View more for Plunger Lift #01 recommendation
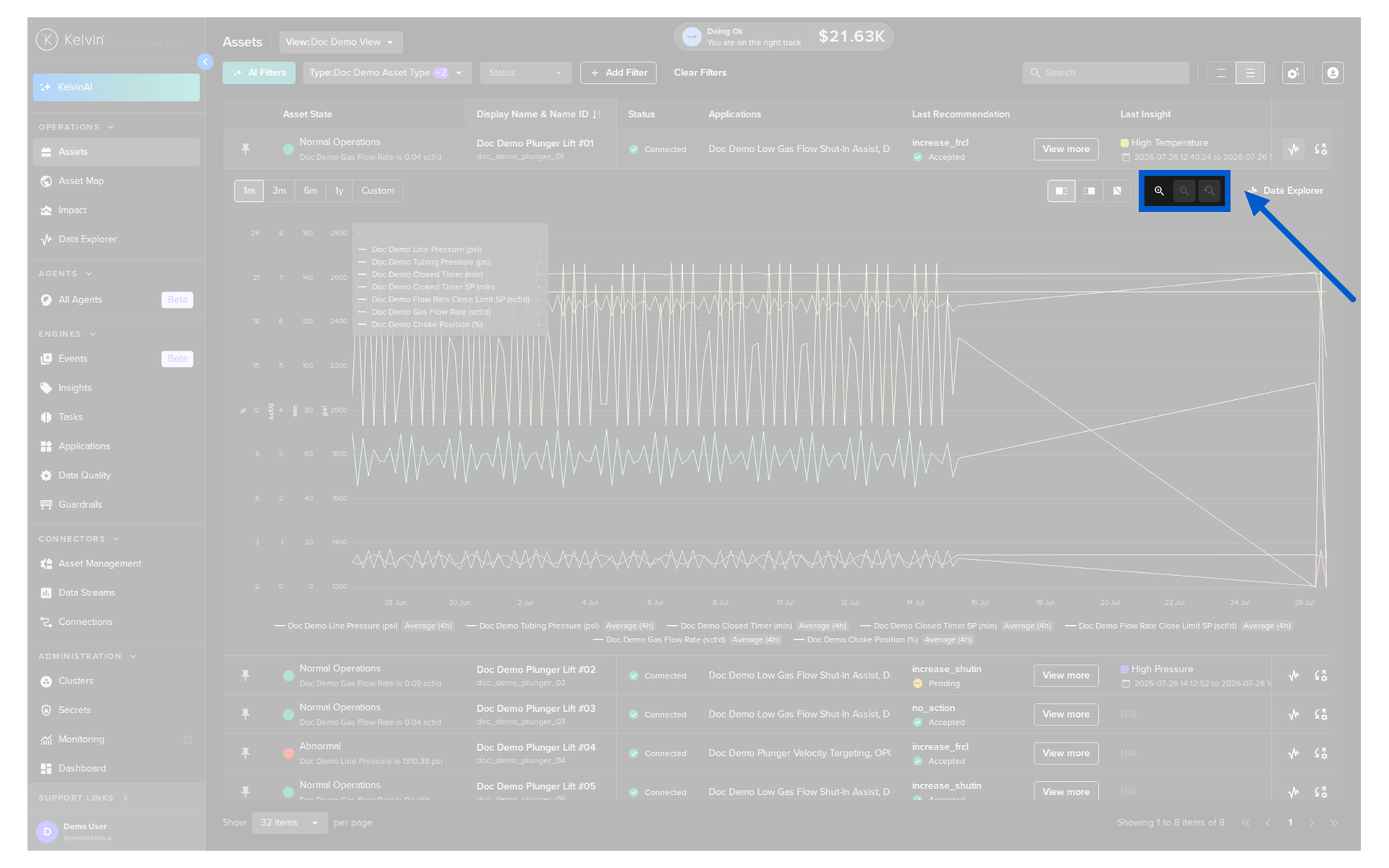 (1066, 149)
